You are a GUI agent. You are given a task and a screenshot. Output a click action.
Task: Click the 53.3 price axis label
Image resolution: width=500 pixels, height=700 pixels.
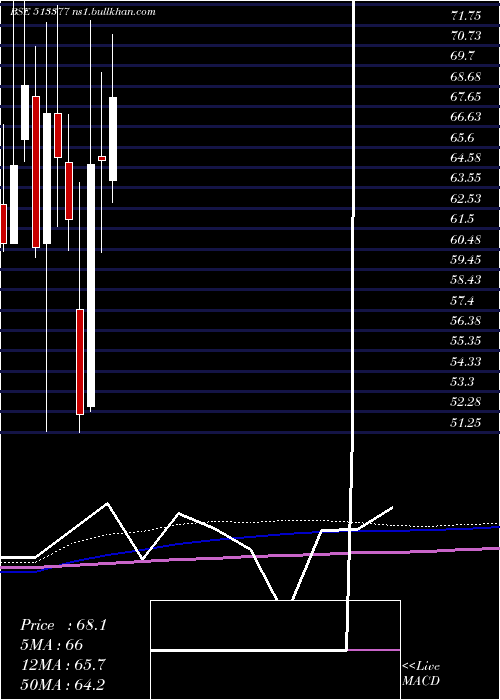pyautogui.click(x=463, y=382)
